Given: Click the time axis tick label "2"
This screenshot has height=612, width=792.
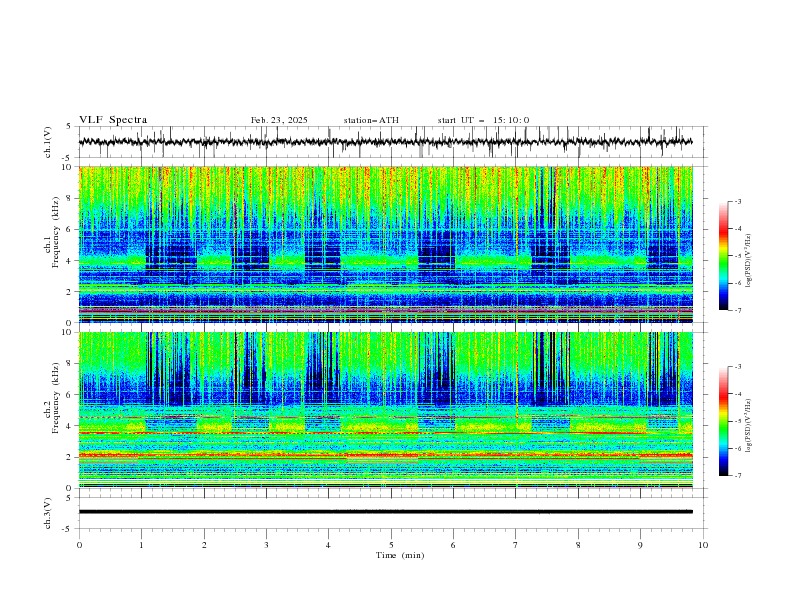Looking at the screenshot, I should coord(204,545).
